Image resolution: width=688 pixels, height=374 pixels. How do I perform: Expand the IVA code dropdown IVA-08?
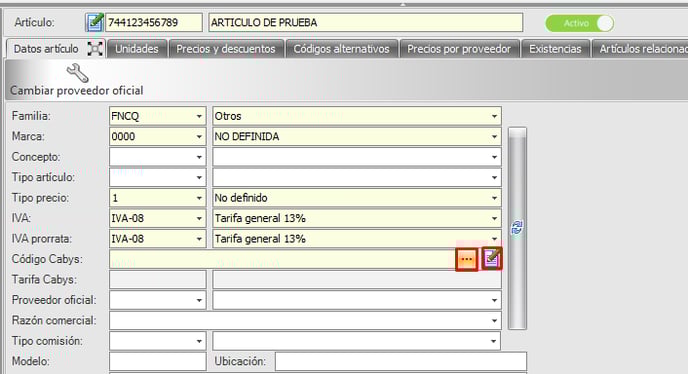(x=199, y=219)
